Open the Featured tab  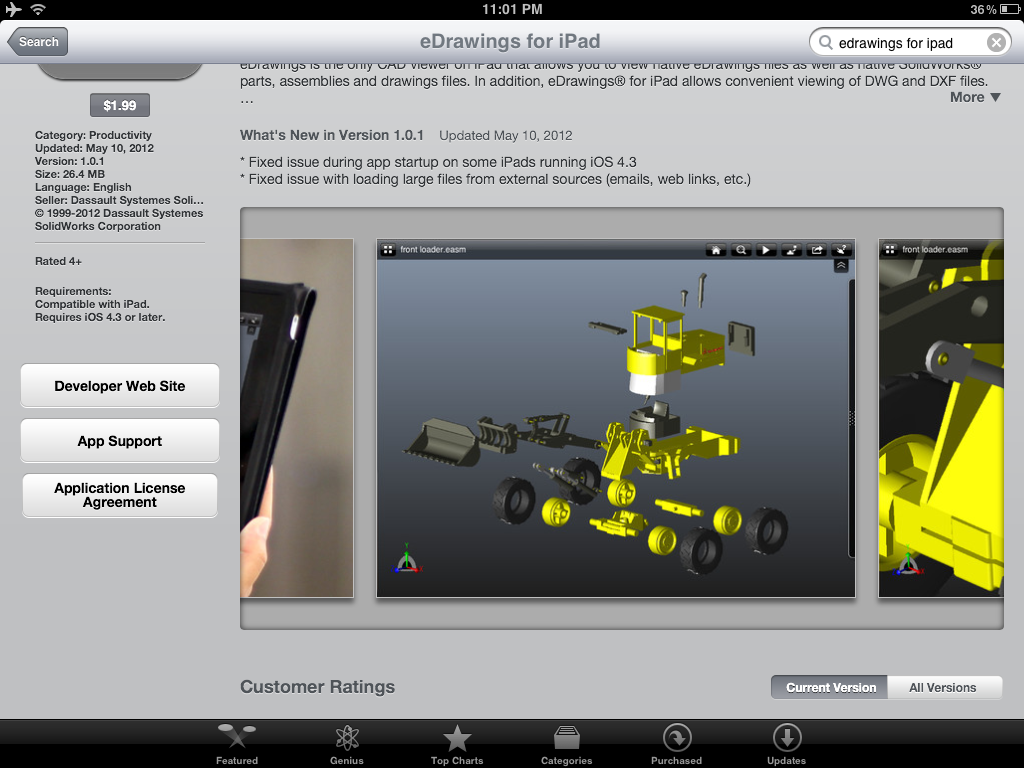tap(237, 744)
